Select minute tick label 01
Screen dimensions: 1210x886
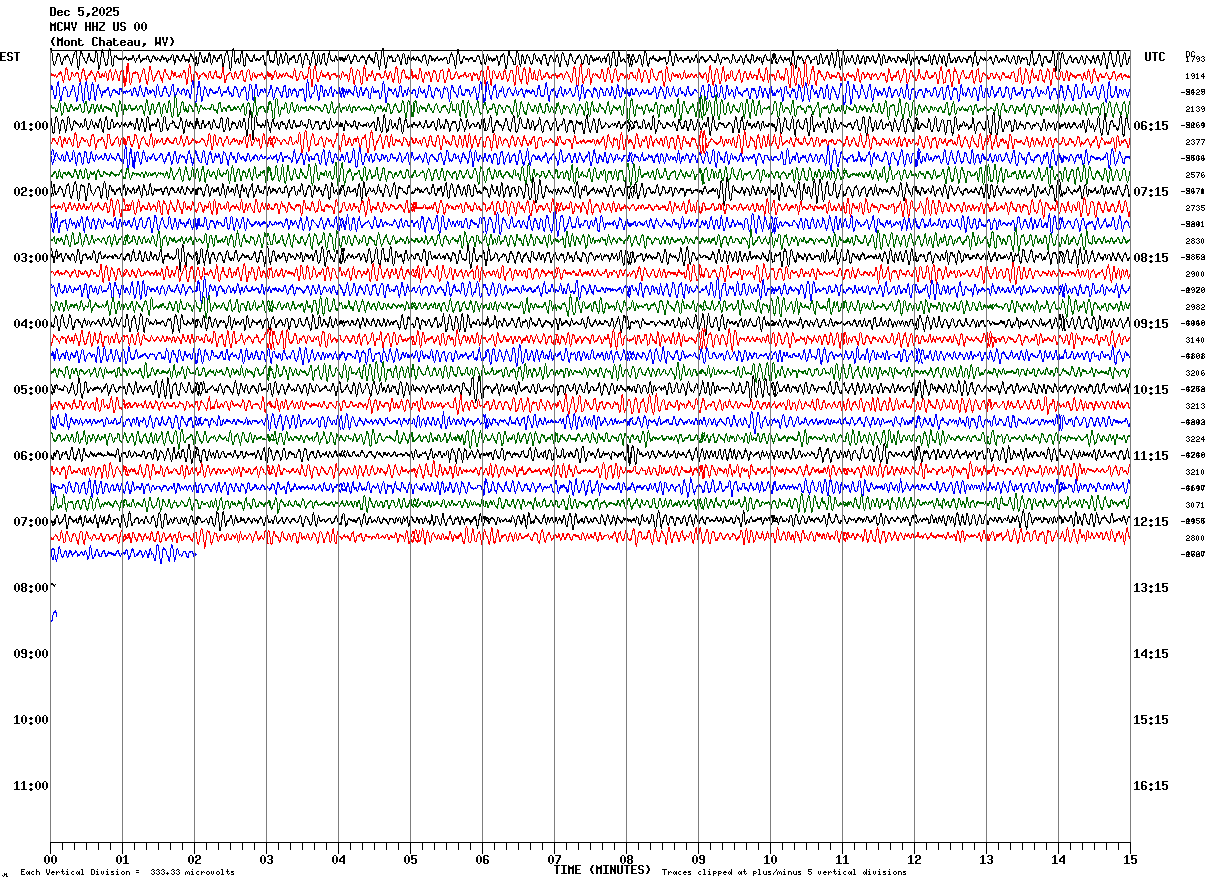123,860
